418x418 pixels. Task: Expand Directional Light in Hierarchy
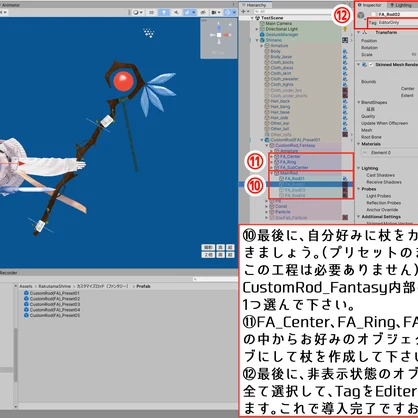coord(257,29)
